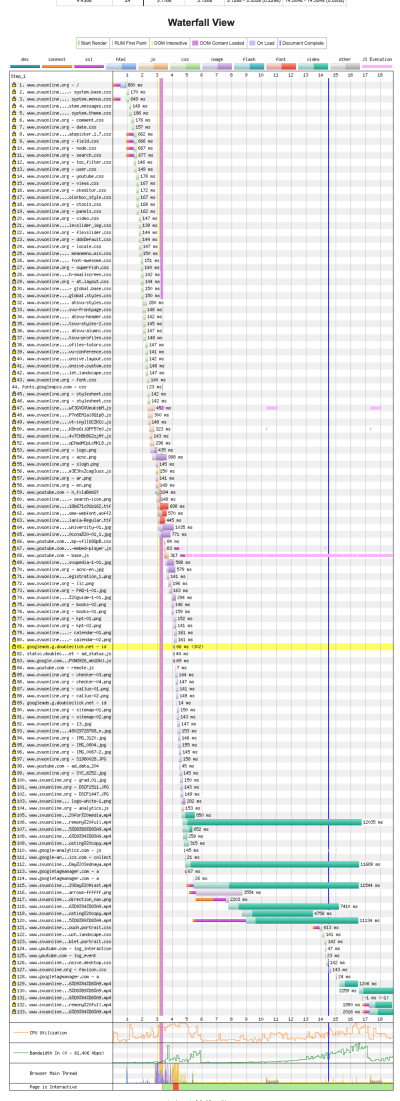Screen dimensions: 400x1101
Task: Open request 127 favicon.ico
Action: point(62,969)
